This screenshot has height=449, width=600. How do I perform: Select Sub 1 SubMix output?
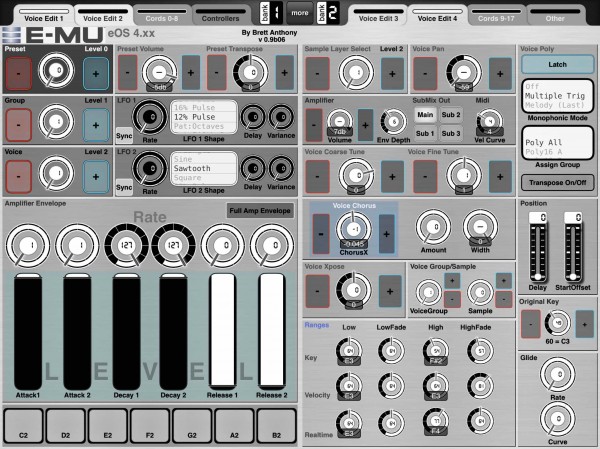pos(425,134)
